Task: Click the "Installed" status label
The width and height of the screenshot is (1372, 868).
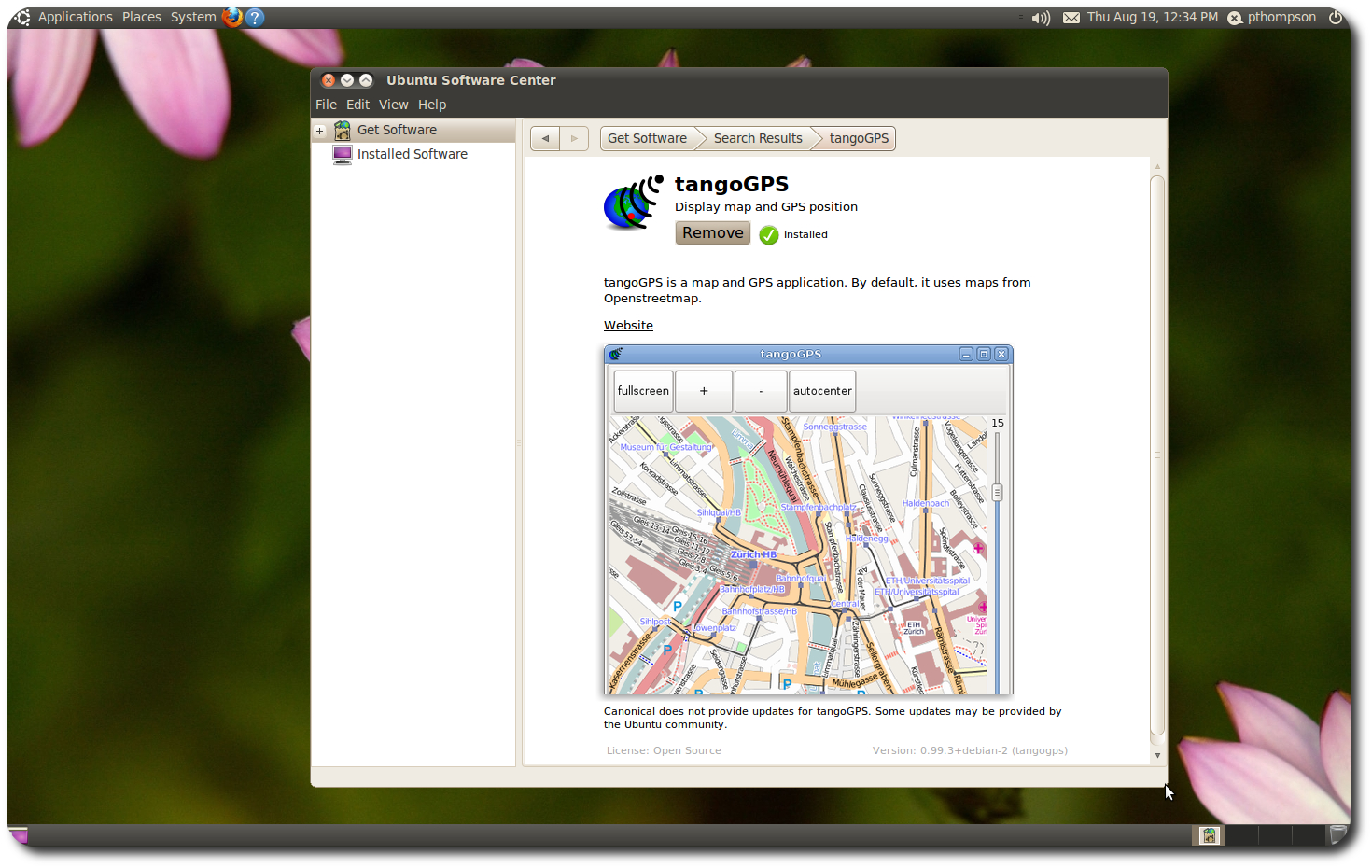Action: click(x=805, y=234)
